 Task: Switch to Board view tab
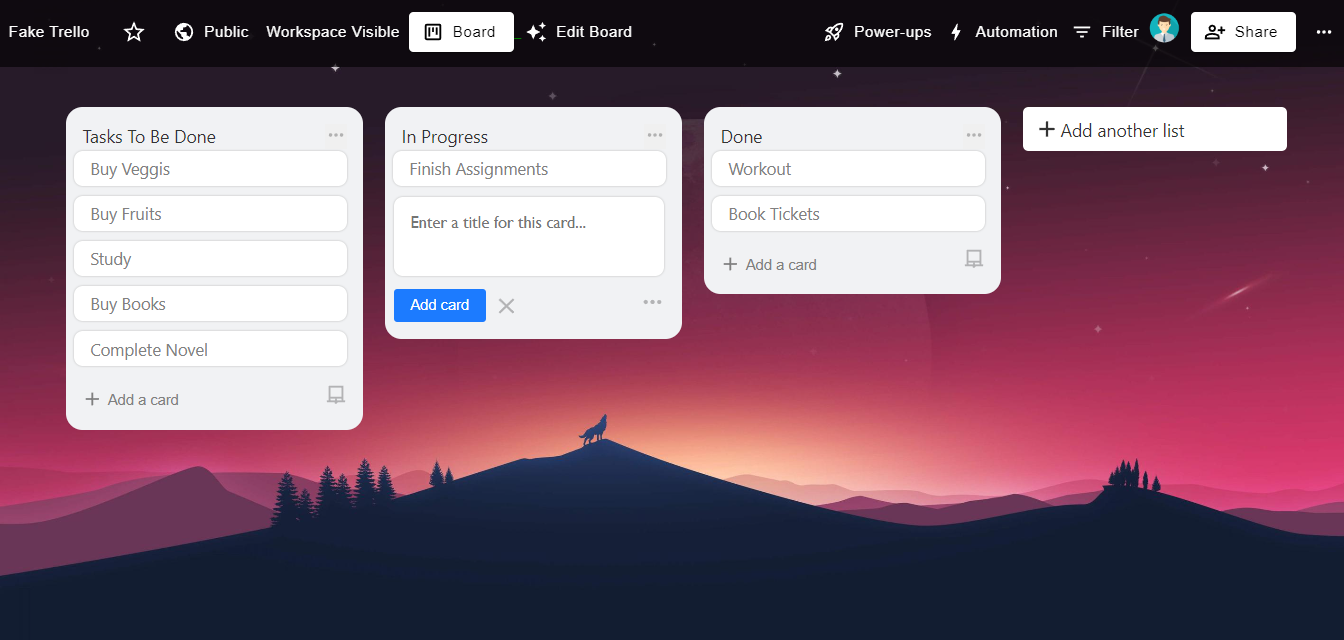coord(461,32)
